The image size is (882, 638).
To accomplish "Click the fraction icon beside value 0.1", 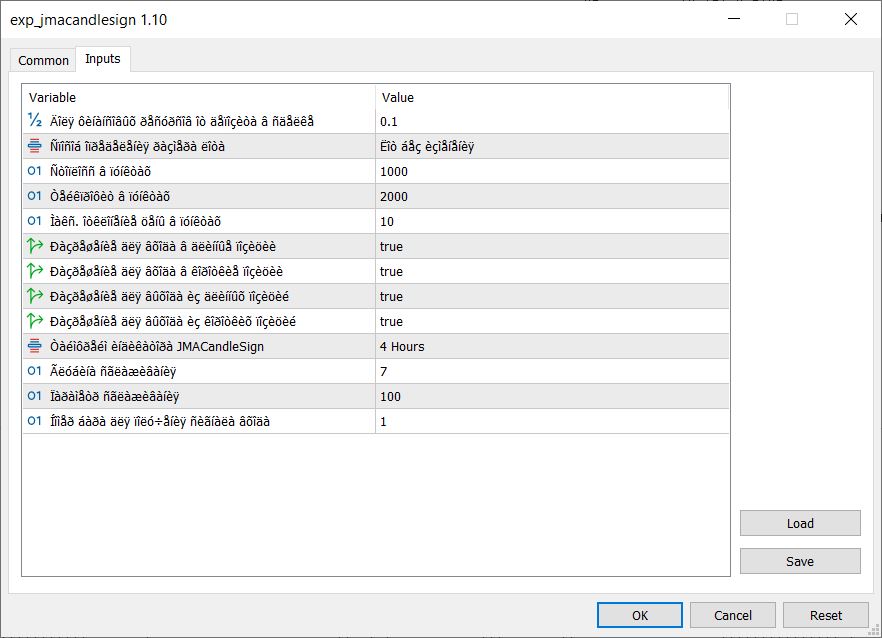I will (35, 120).
